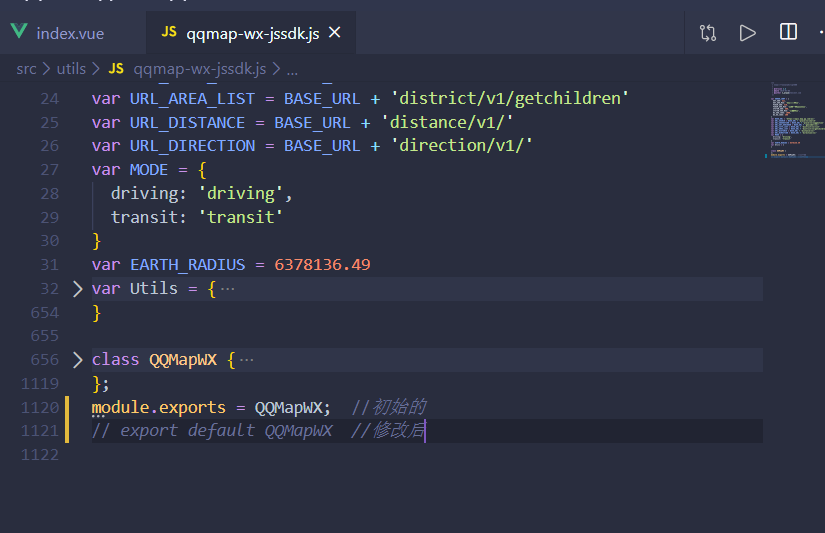This screenshot has width=825, height=533.
Task: Click line number 1122 in the gutter
Action: [x=40, y=455]
